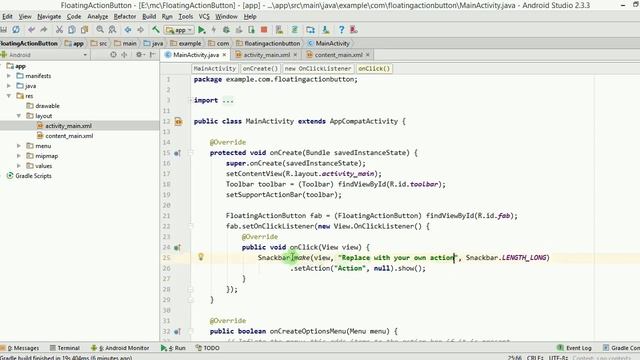Collapse the res folder
Screen dimensions: 640x360
coord(9,96)
